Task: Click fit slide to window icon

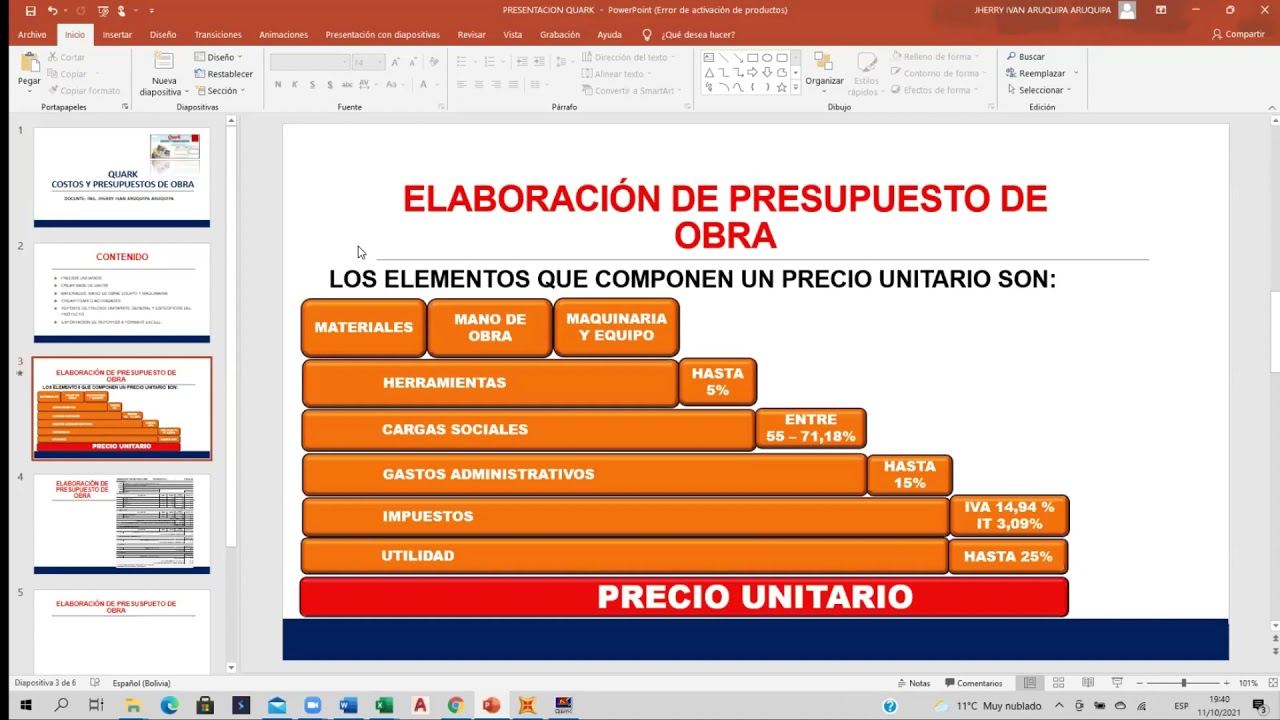Action: (x=1271, y=683)
